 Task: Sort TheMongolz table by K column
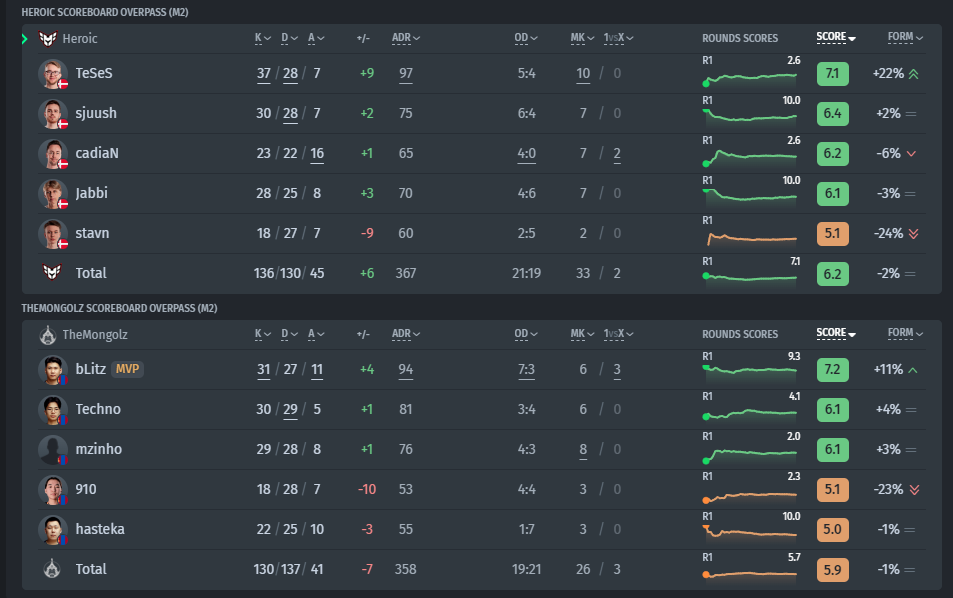(263, 334)
